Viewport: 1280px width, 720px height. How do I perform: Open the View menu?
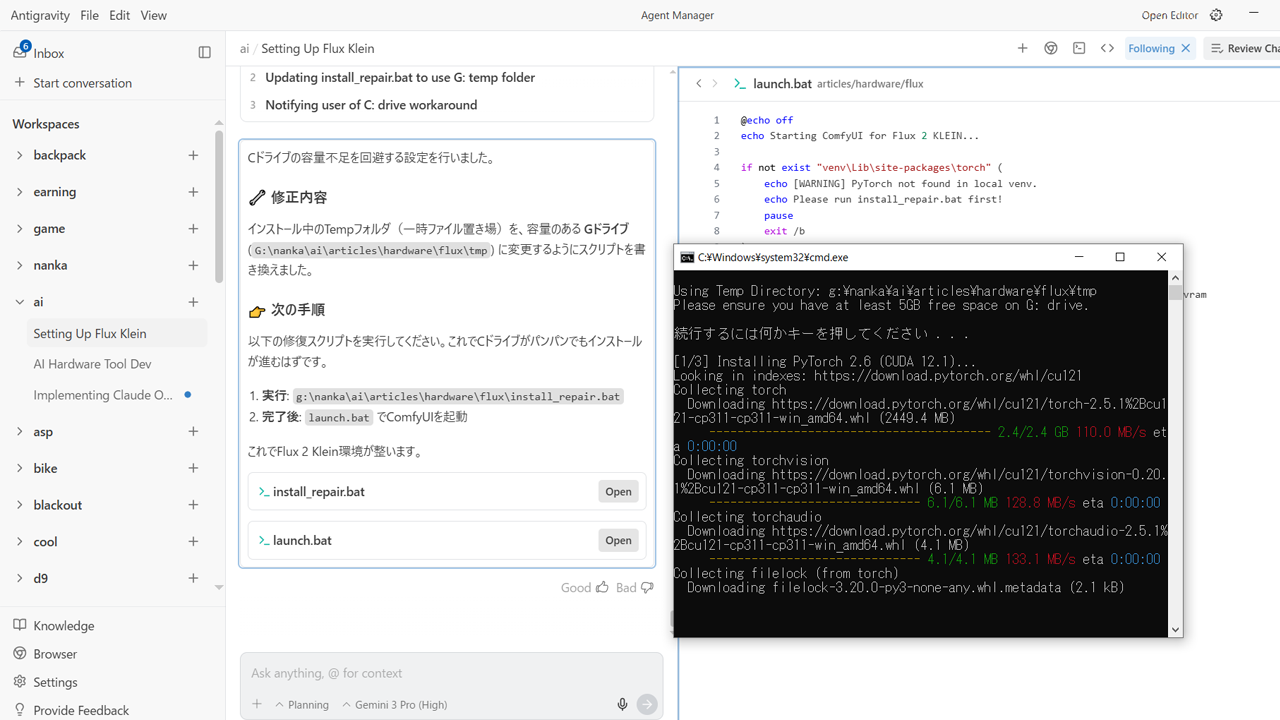click(x=153, y=15)
